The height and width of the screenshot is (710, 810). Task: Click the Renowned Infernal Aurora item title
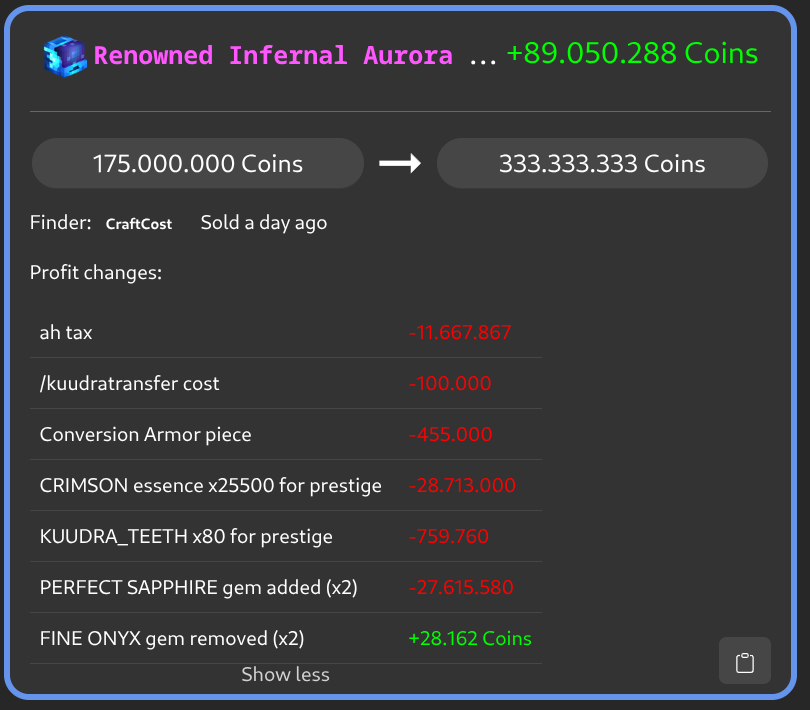click(x=273, y=55)
